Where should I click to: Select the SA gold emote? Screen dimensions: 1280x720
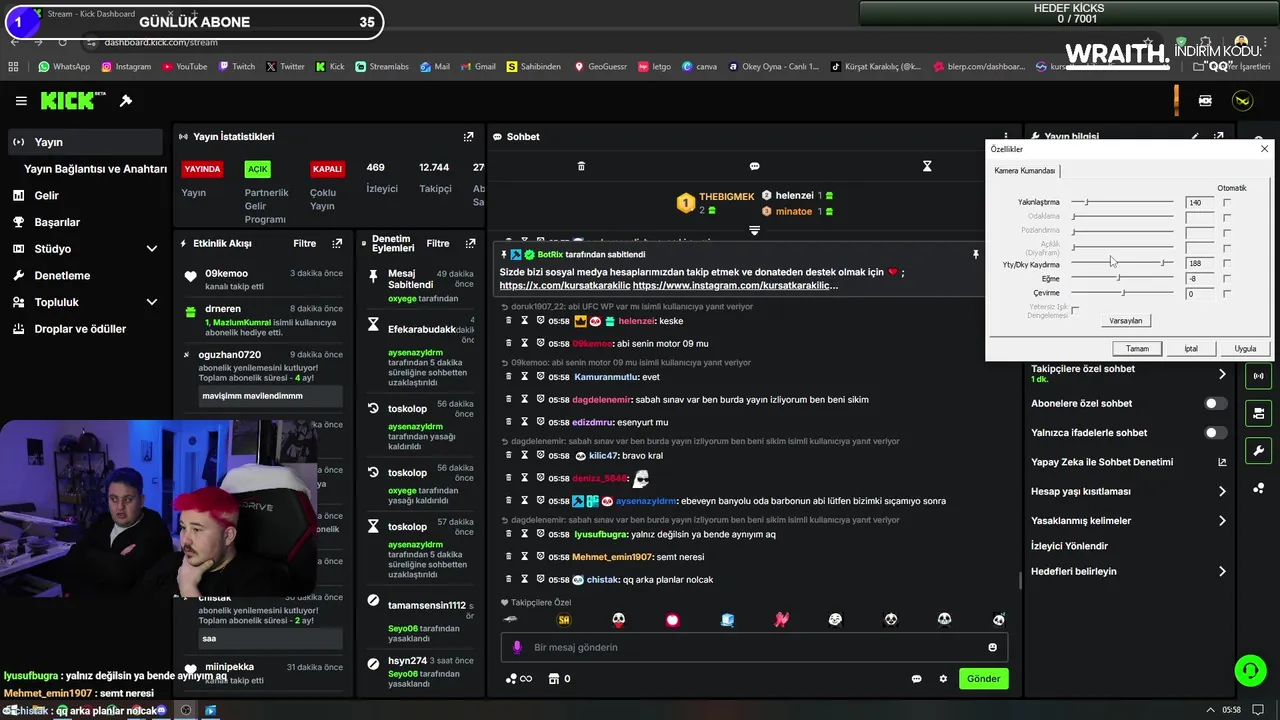click(x=564, y=620)
